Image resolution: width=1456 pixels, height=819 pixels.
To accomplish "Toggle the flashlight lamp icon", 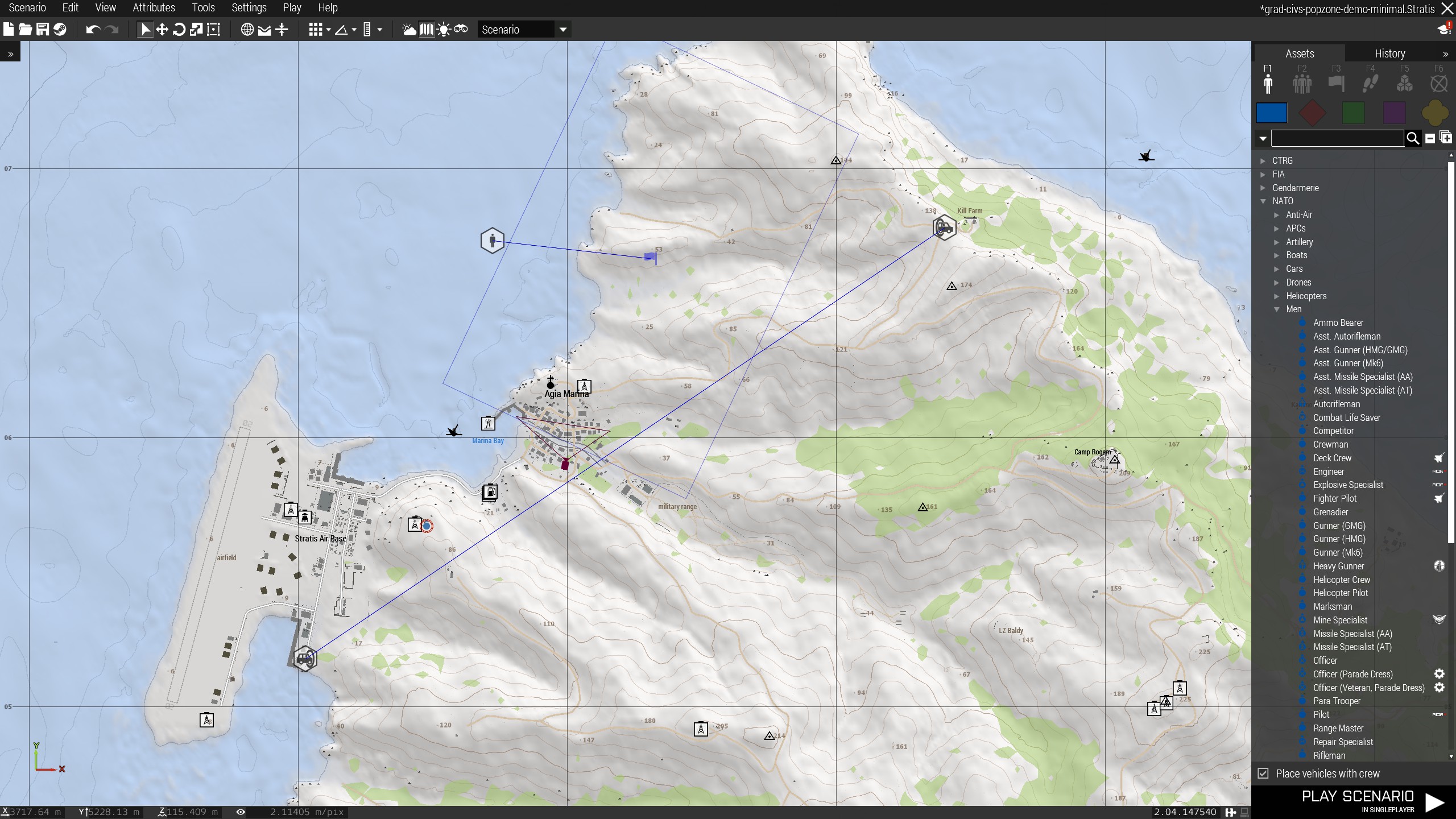I will 444,30.
